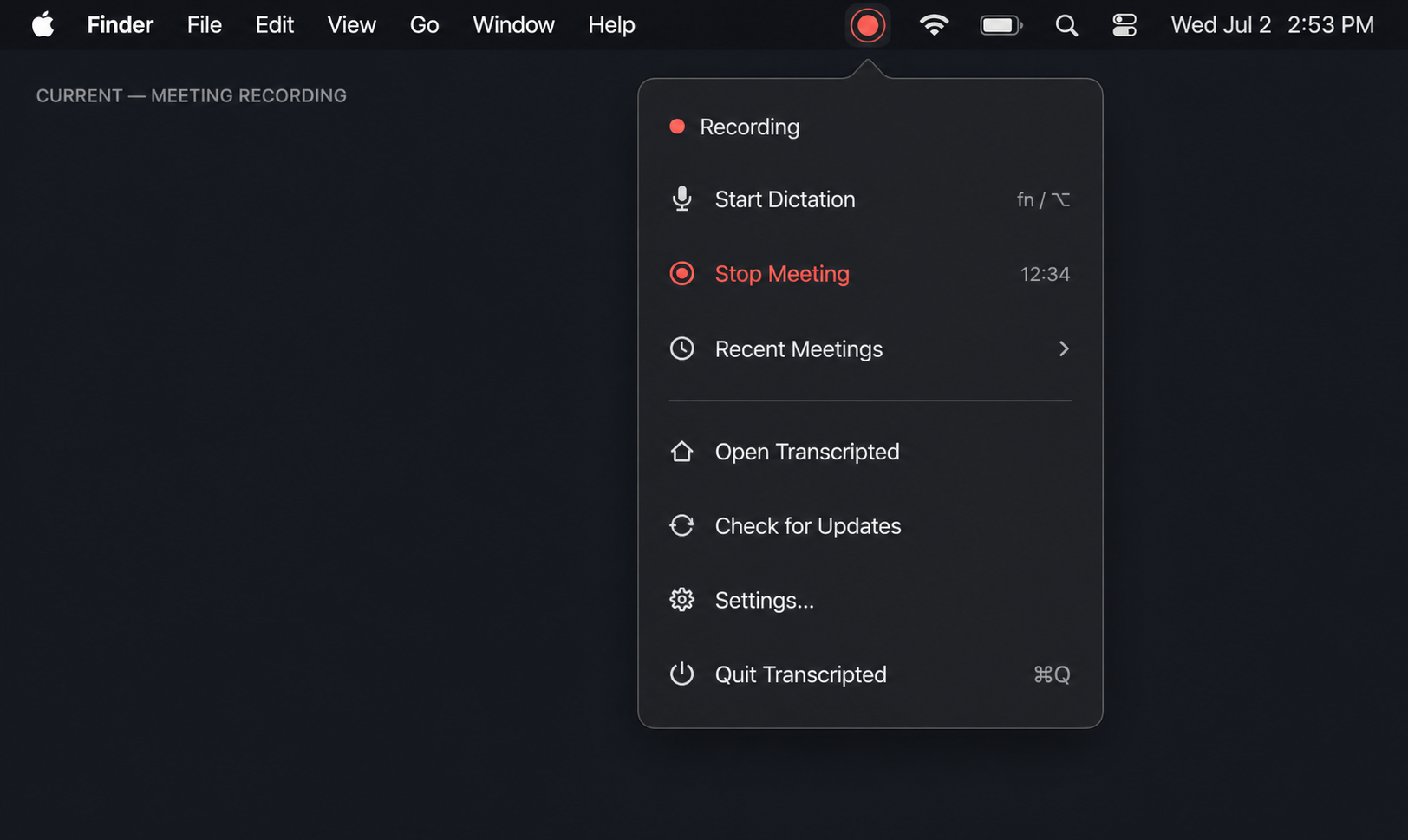The width and height of the screenshot is (1408, 840).
Task: Click the ⌘Q shortcut hint
Action: point(1052,674)
